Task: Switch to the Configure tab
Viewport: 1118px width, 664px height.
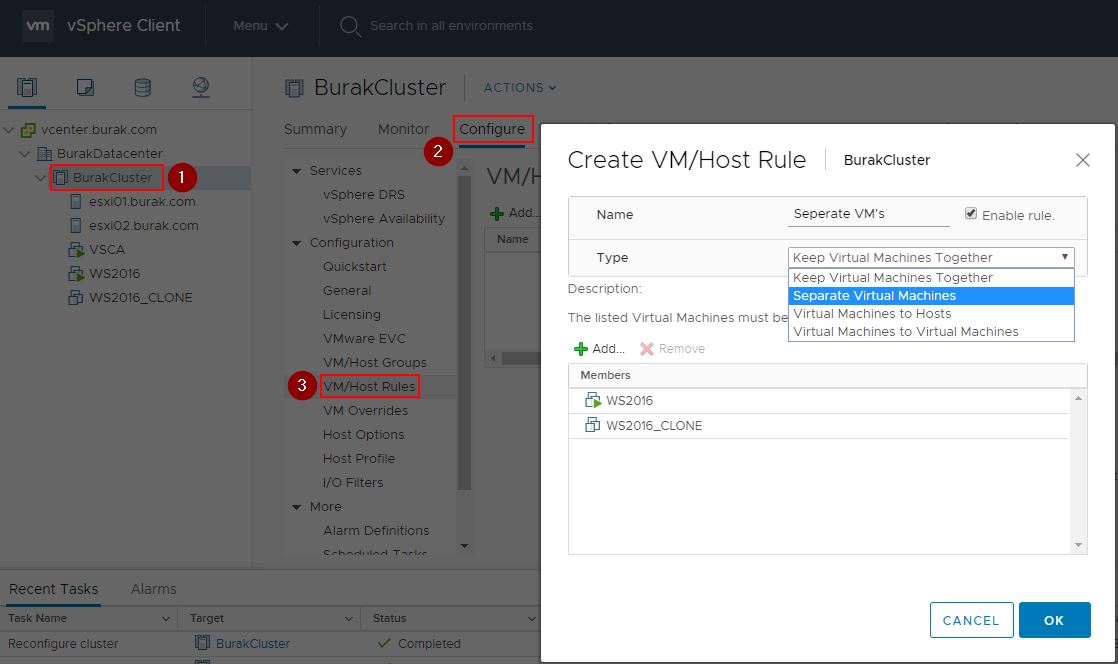Action: pos(492,129)
